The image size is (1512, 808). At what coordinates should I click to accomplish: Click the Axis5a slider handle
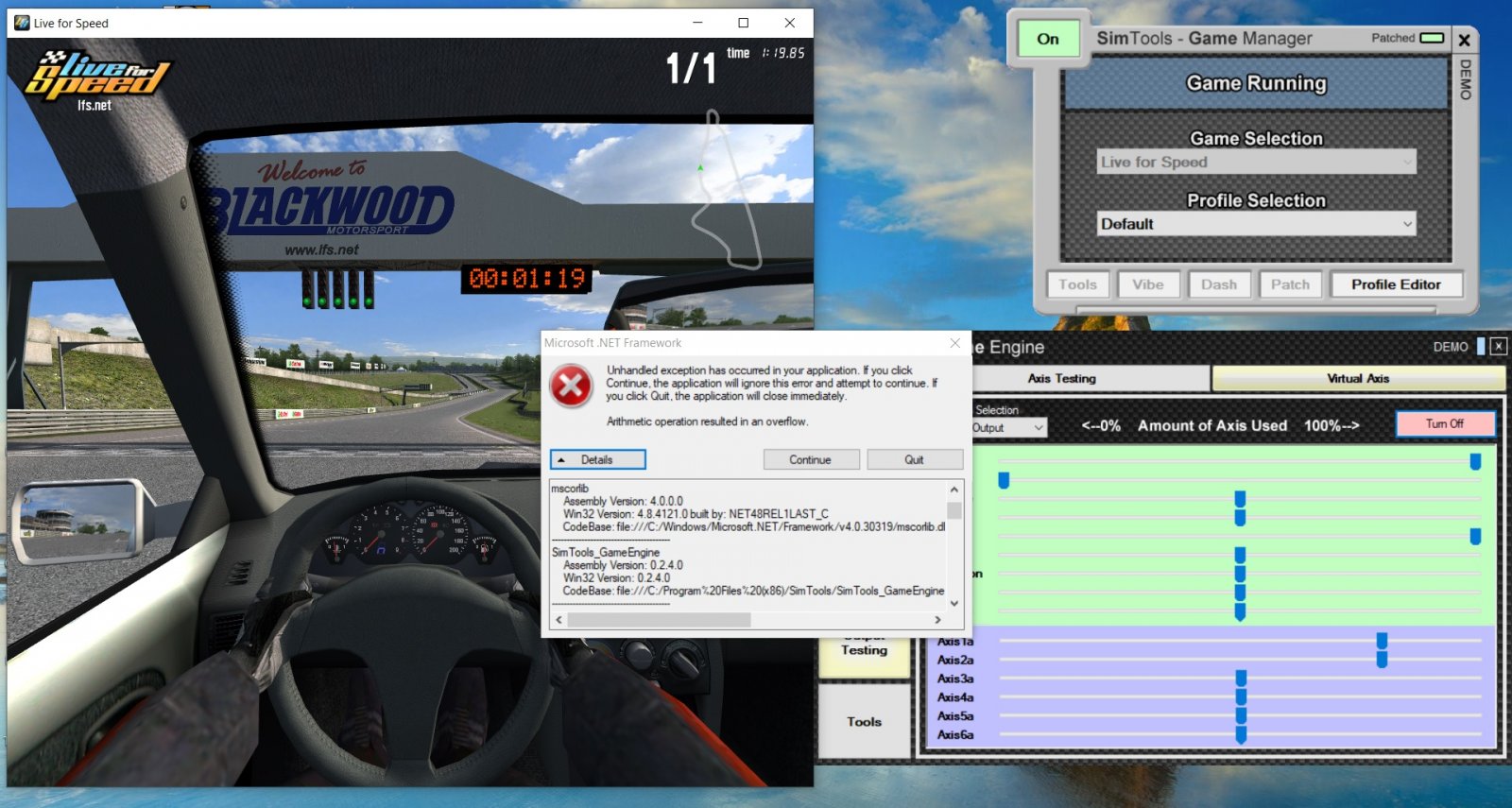[1241, 715]
